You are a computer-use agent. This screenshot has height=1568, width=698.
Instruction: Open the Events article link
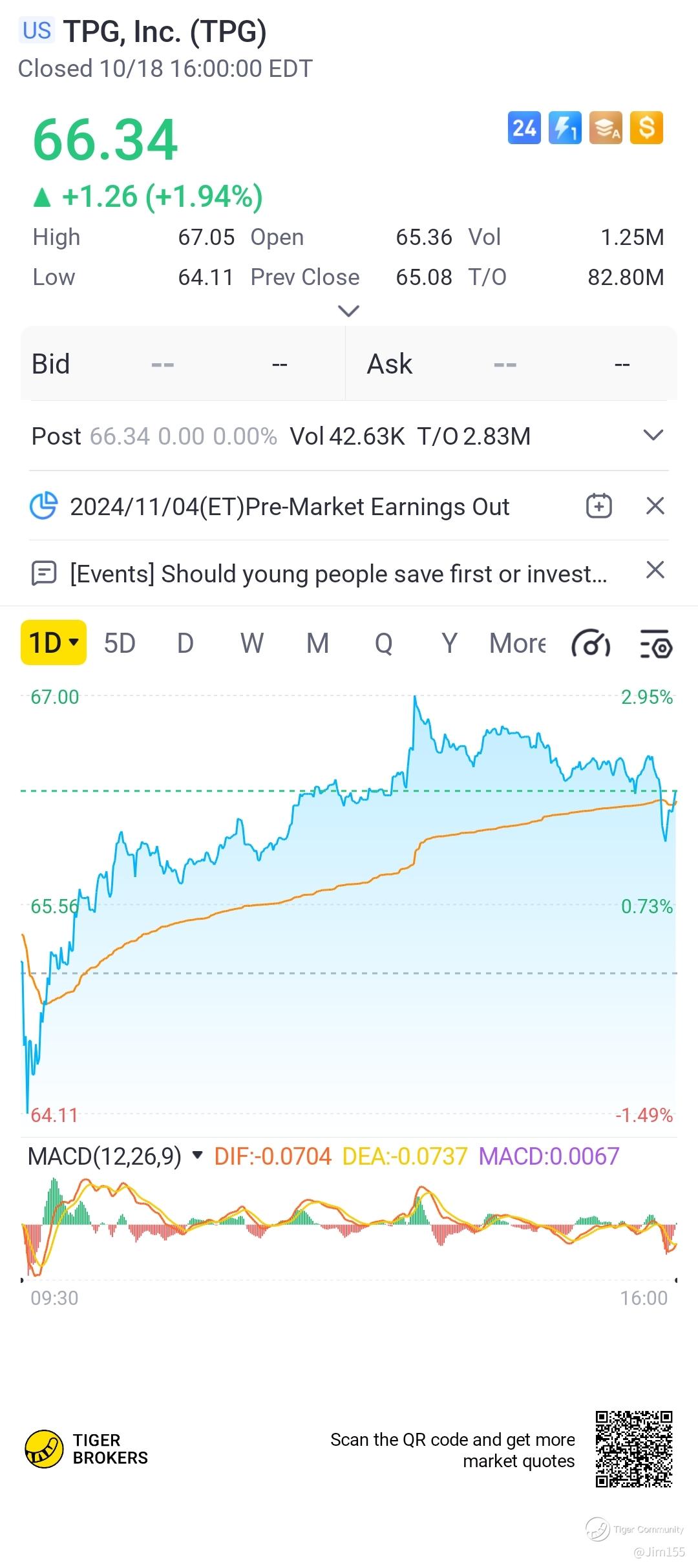(x=338, y=574)
